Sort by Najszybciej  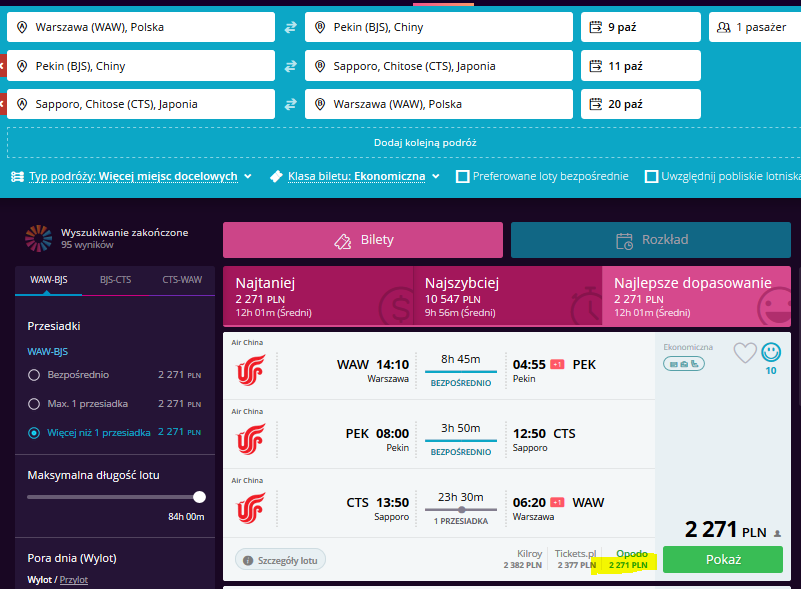pos(507,296)
